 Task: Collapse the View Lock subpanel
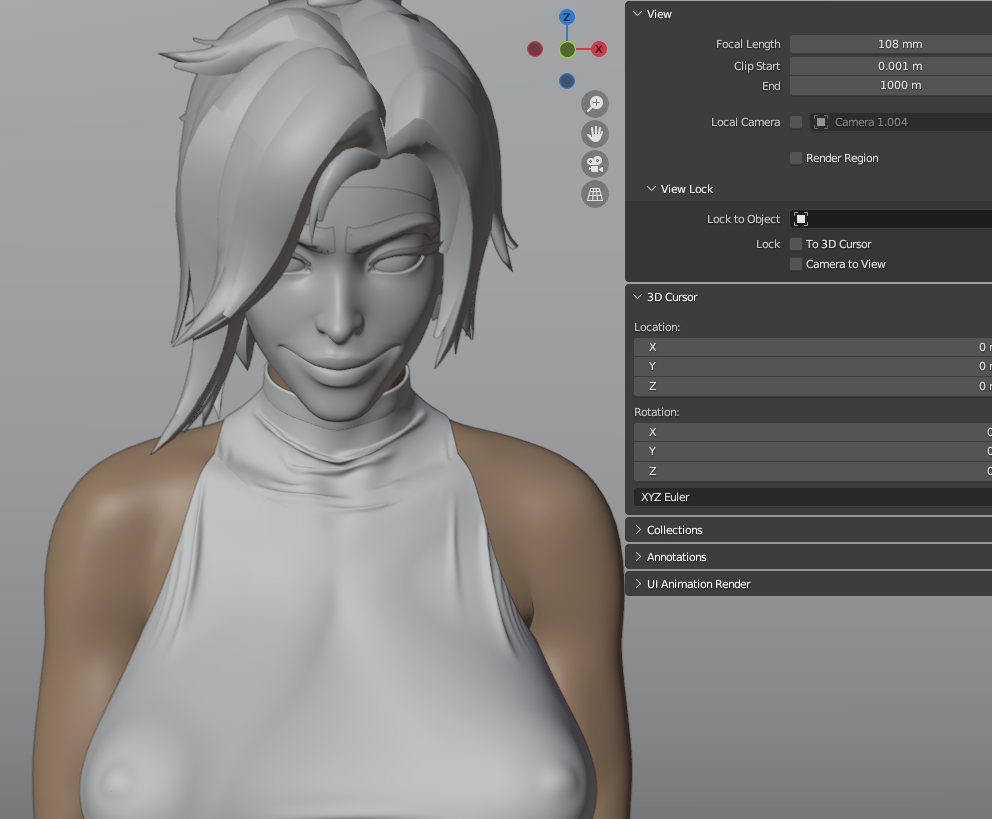[651, 189]
